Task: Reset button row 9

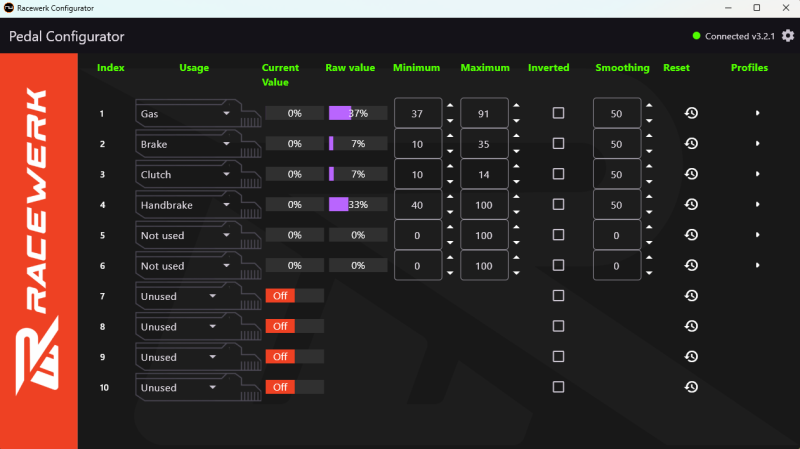Action: click(x=691, y=357)
